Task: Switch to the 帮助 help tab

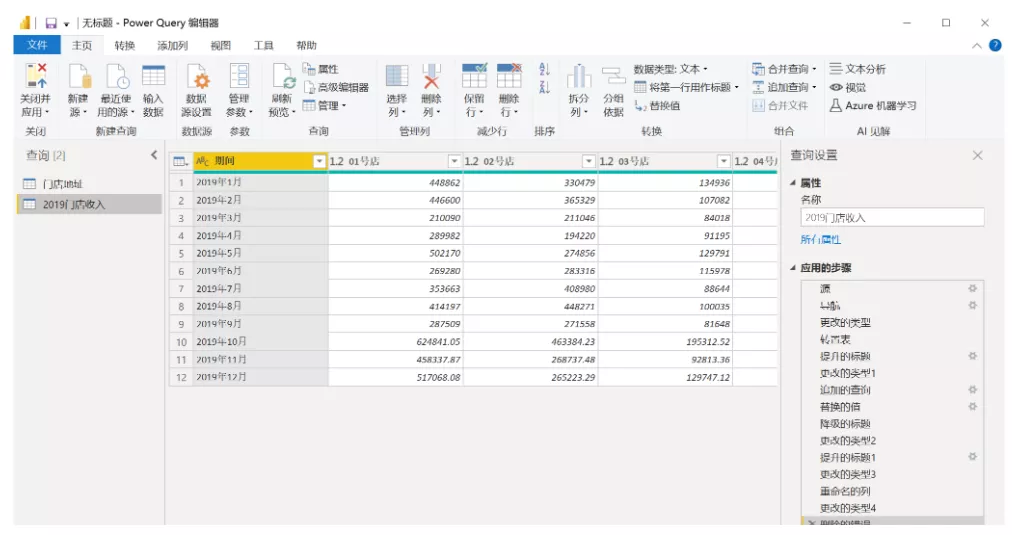Action: (307, 46)
